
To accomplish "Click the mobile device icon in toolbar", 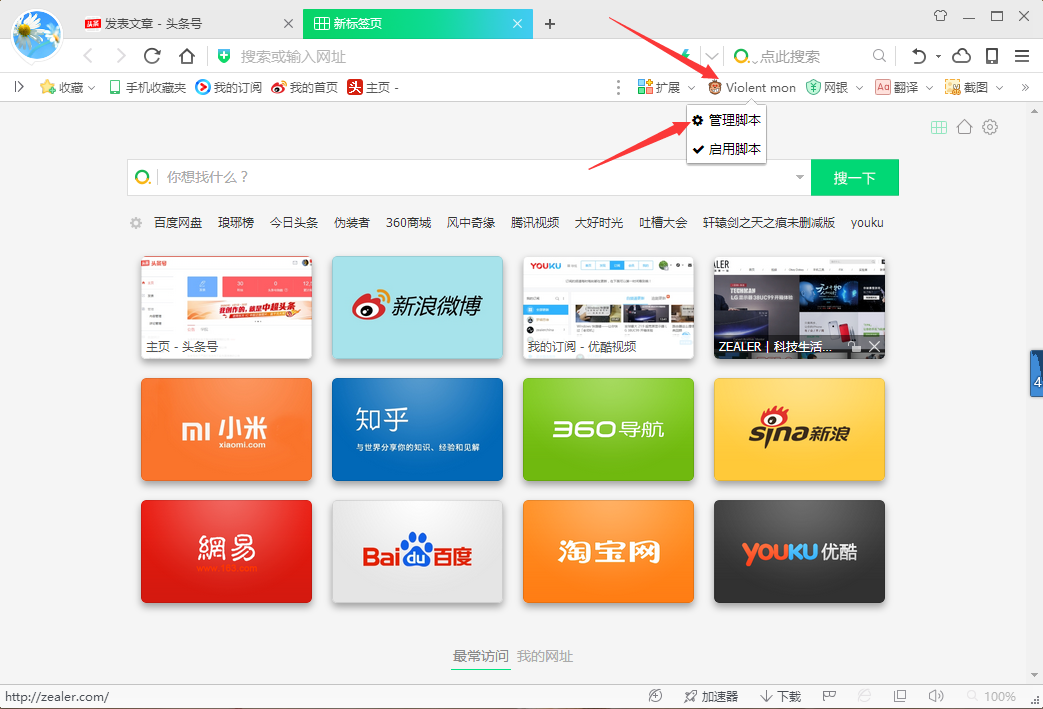I will 992,56.
